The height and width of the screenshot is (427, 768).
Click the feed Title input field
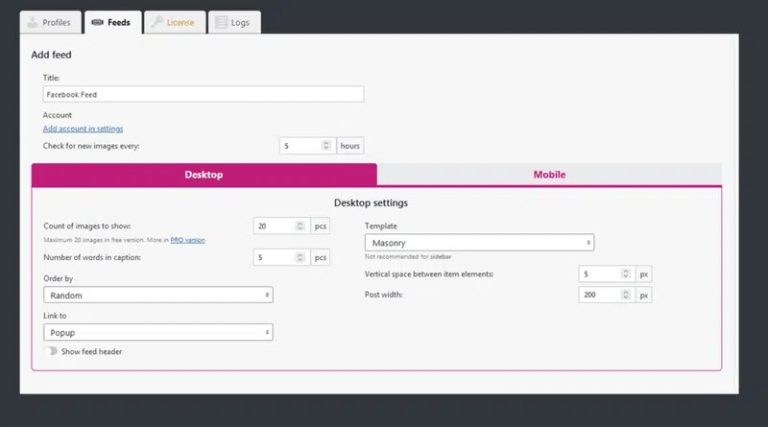(x=203, y=94)
